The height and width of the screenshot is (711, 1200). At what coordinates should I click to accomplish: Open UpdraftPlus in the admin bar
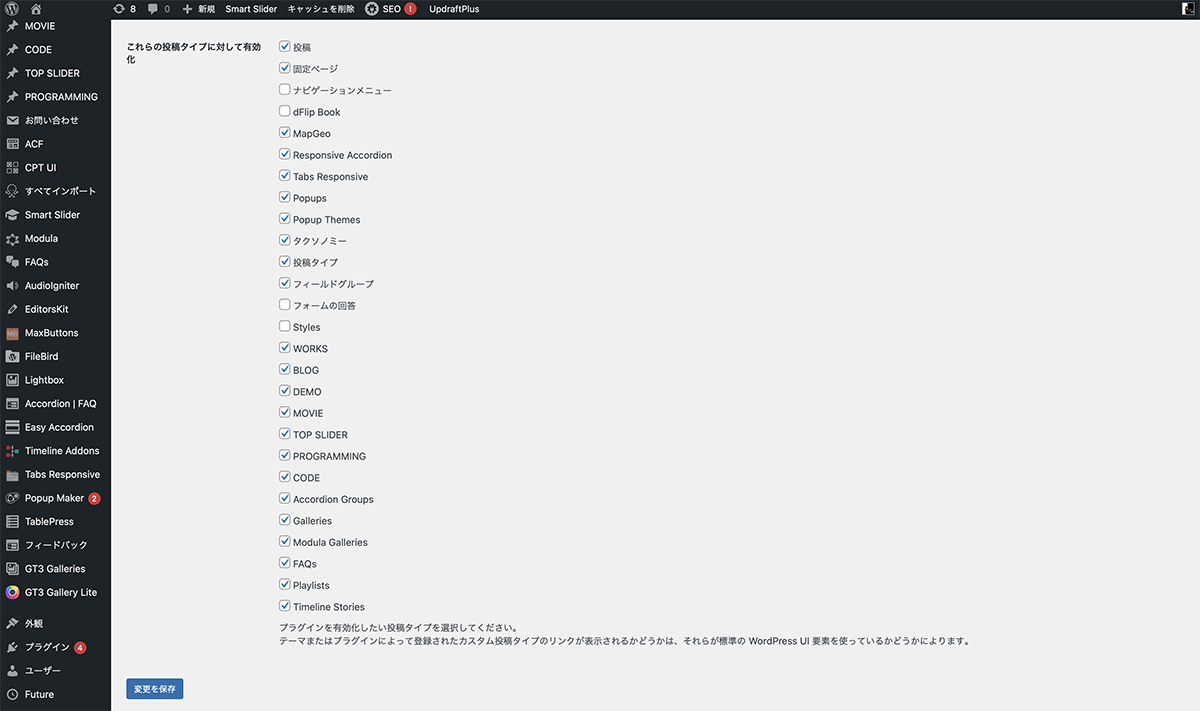pyautogui.click(x=455, y=9)
